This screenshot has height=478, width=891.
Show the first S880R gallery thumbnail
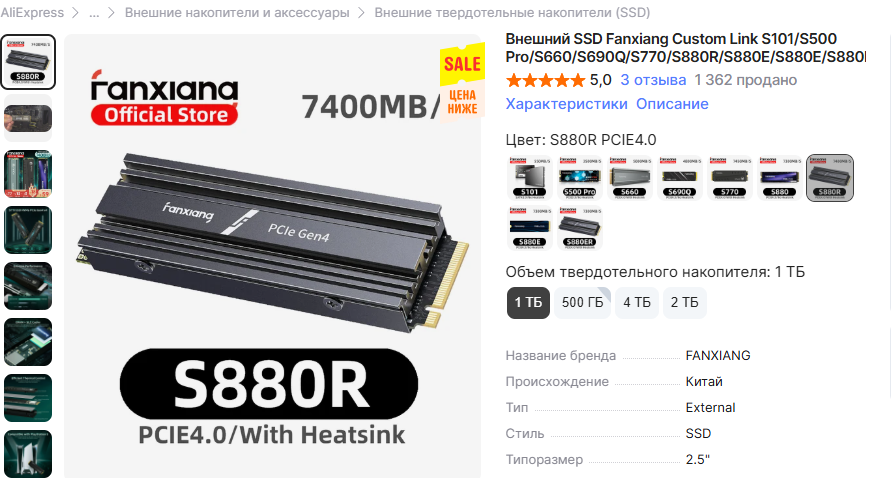pyautogui.click(x=28, y=62)
